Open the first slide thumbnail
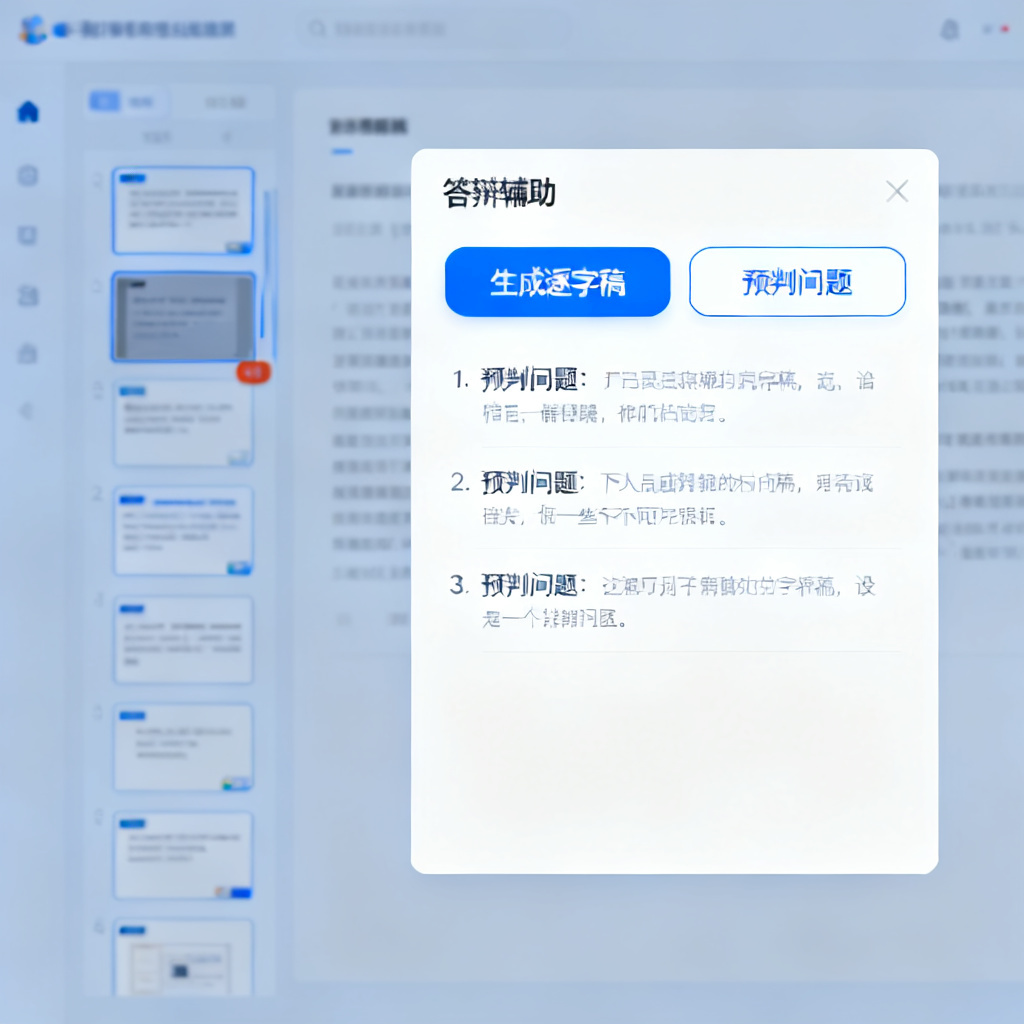 point(183,211)
